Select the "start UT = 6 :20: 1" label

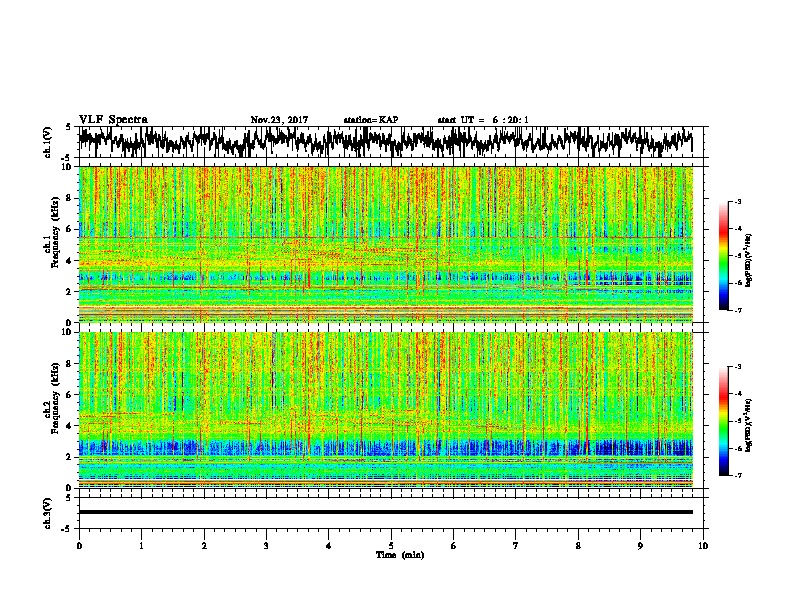pyautogui.click(x=482, y=120)
